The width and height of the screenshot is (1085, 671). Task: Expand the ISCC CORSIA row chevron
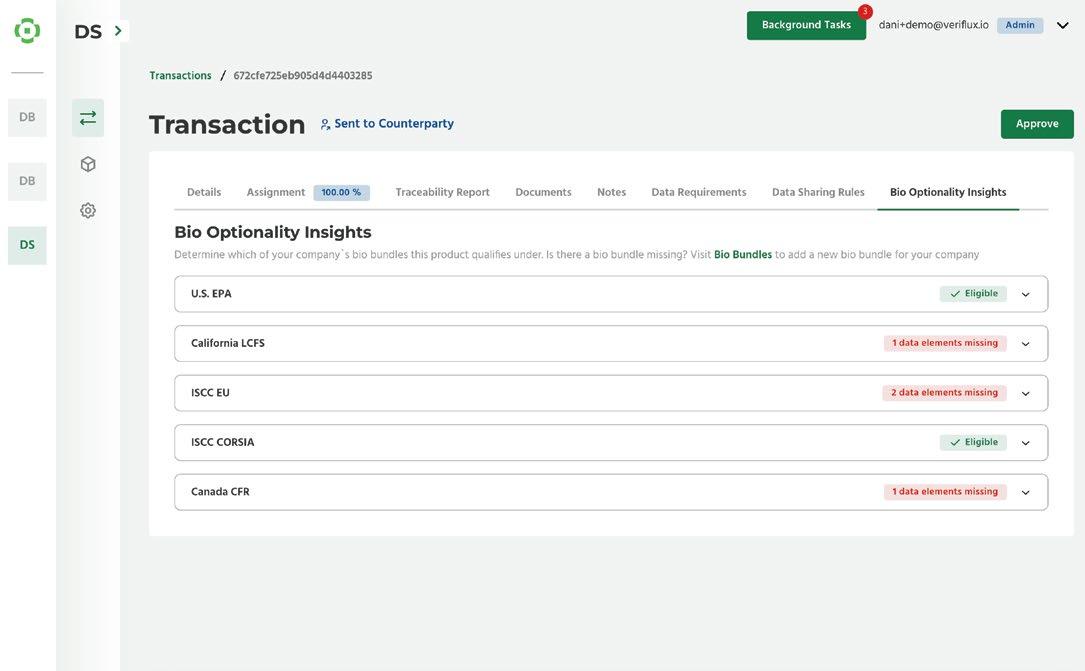coord(1025,443)
